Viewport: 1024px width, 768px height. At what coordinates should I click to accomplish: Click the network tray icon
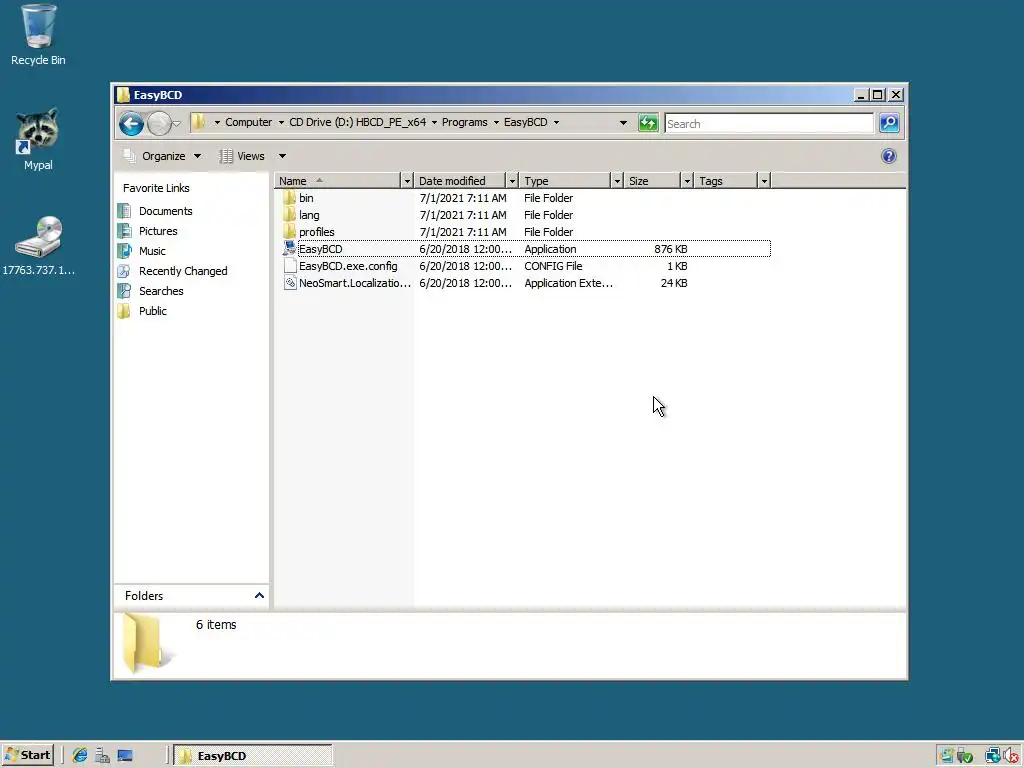click(993, 756)
